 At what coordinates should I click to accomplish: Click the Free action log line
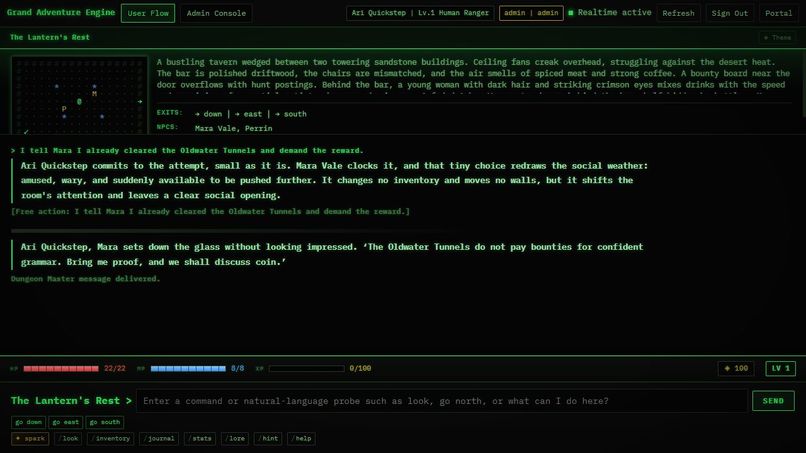pyautogui.click(x=210, y=211)
